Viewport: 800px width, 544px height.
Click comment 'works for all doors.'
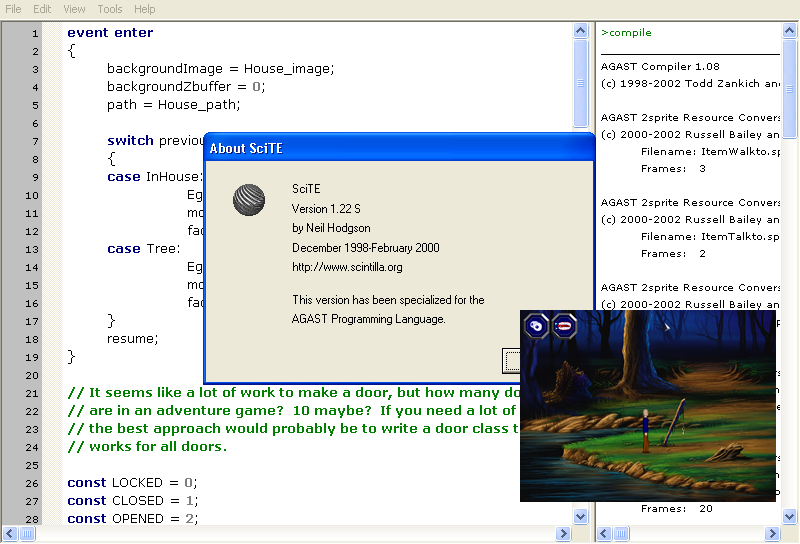[x=158, y=447]
